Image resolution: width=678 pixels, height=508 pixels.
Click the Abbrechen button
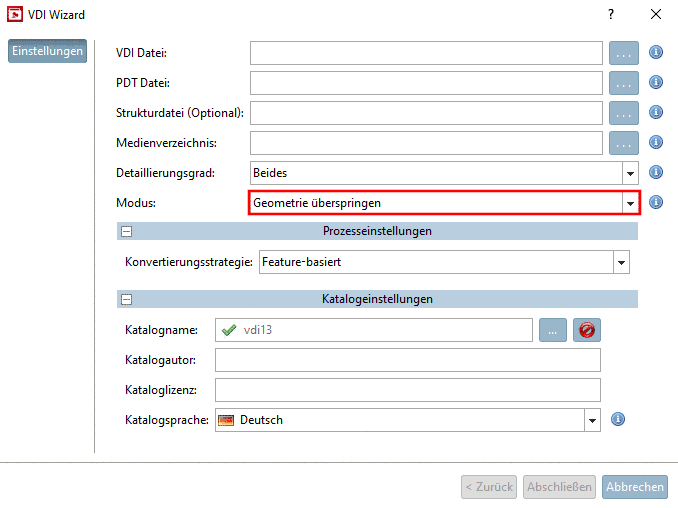click(634, 487)
